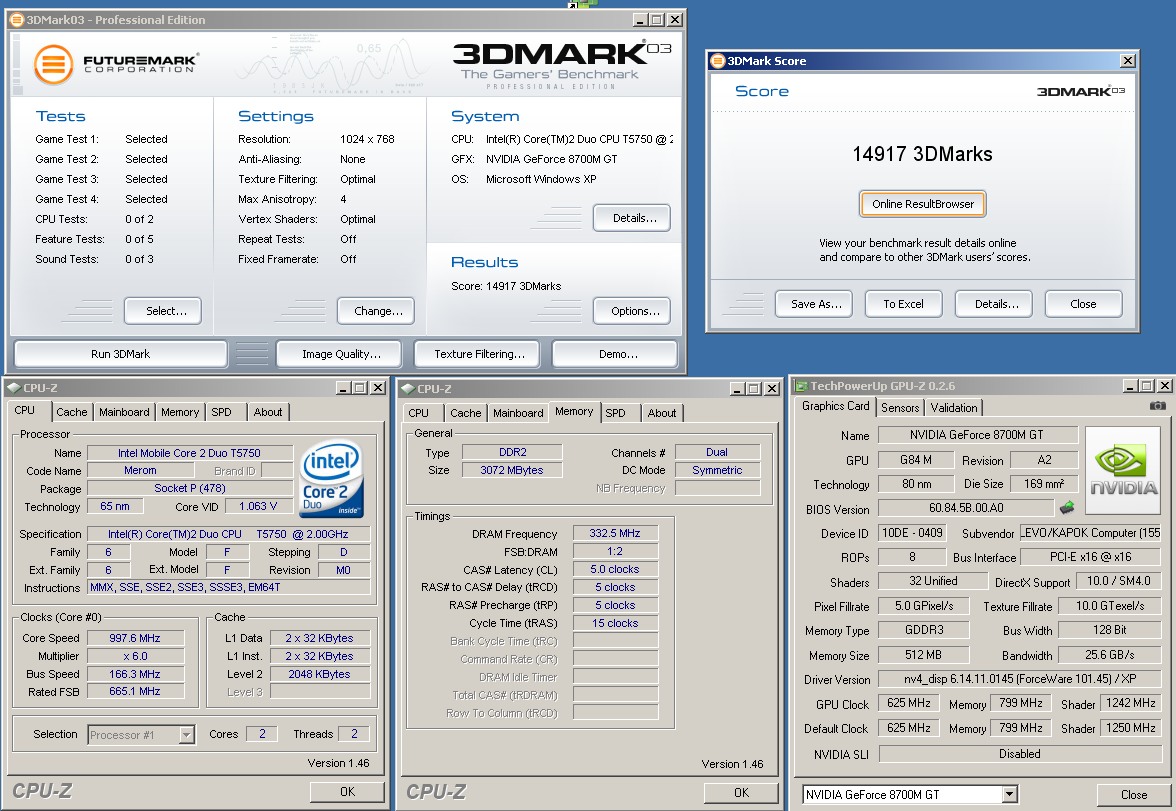Screen dimensions: 1176x811
Task: Minimize the GPU-Z window
Action: tap(1130, 386)
